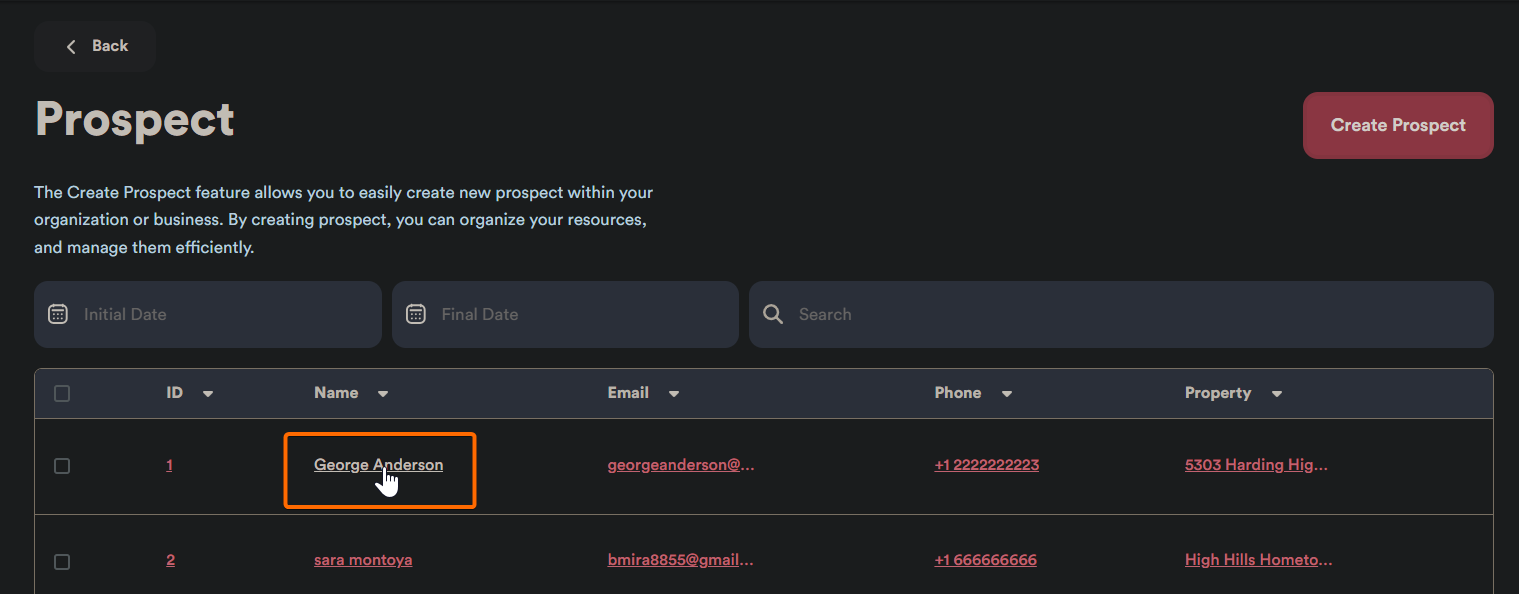The image size is (1519, 594).
Task: Select the checkbox for sara montoya row
Action: 62,561
